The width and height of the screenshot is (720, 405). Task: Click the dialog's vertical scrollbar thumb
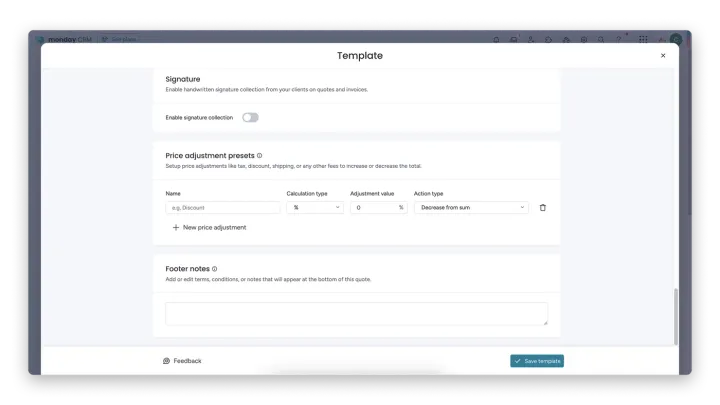click(675, 316)
